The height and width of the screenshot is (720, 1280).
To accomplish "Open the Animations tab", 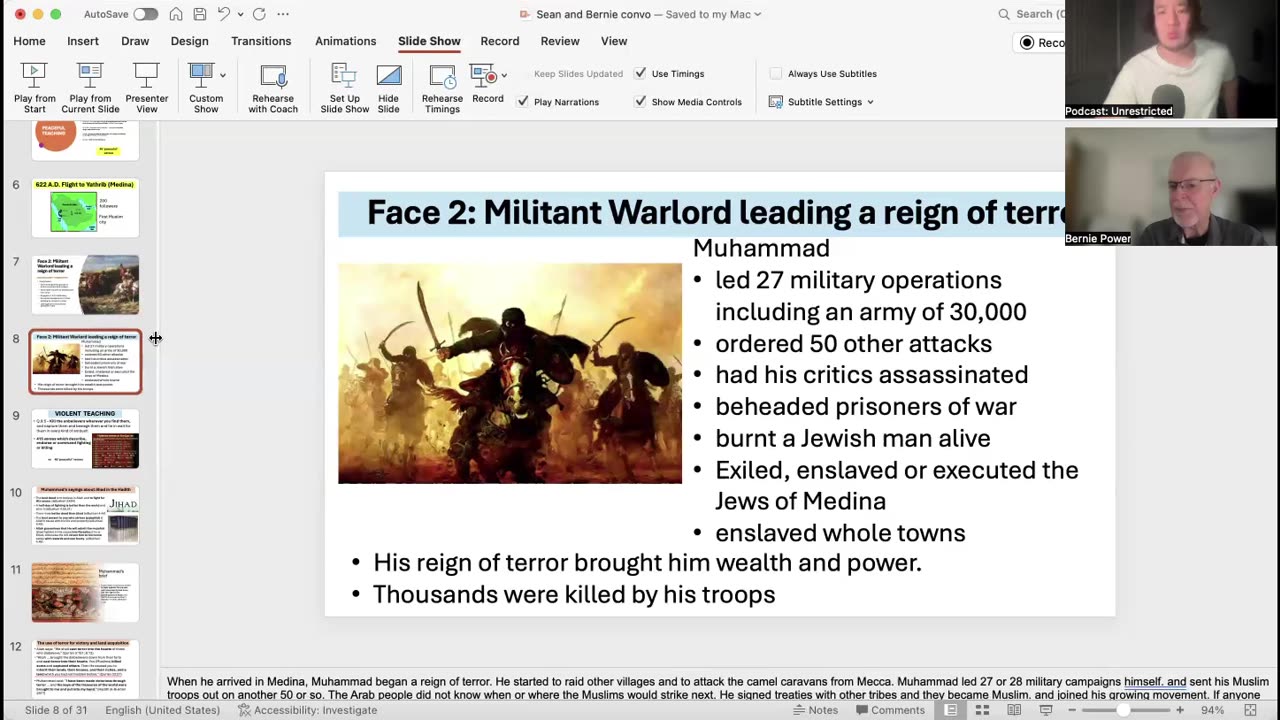I will coord(345,41).
